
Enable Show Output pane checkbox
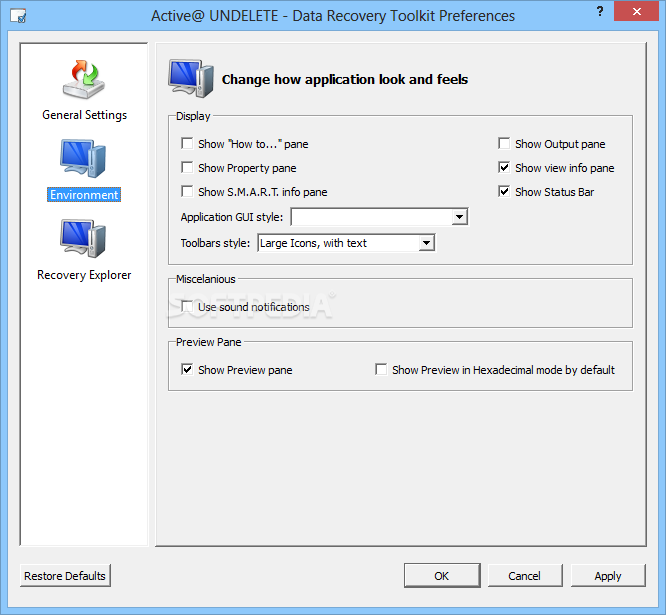pos(504,143)
